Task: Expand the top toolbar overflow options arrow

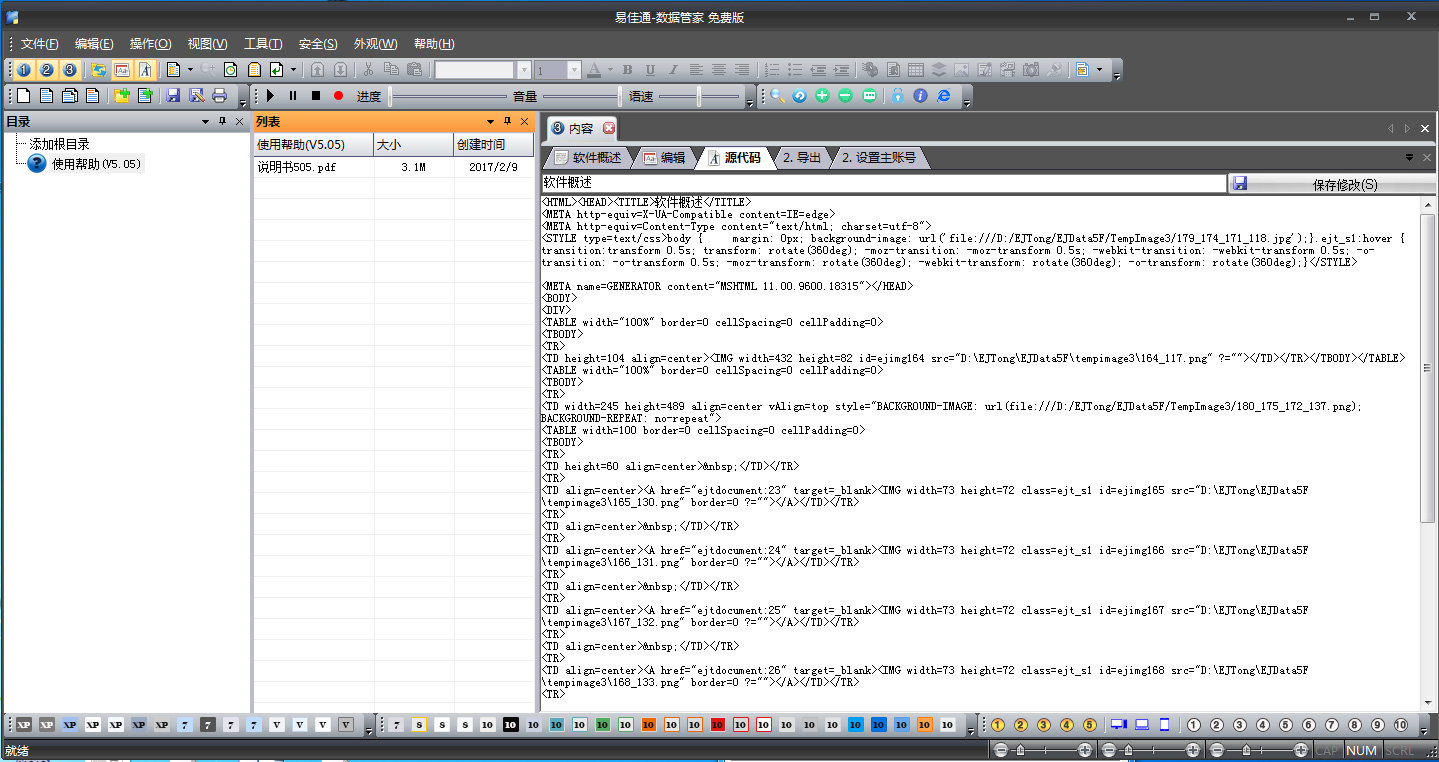Action: coord(1117,74)
